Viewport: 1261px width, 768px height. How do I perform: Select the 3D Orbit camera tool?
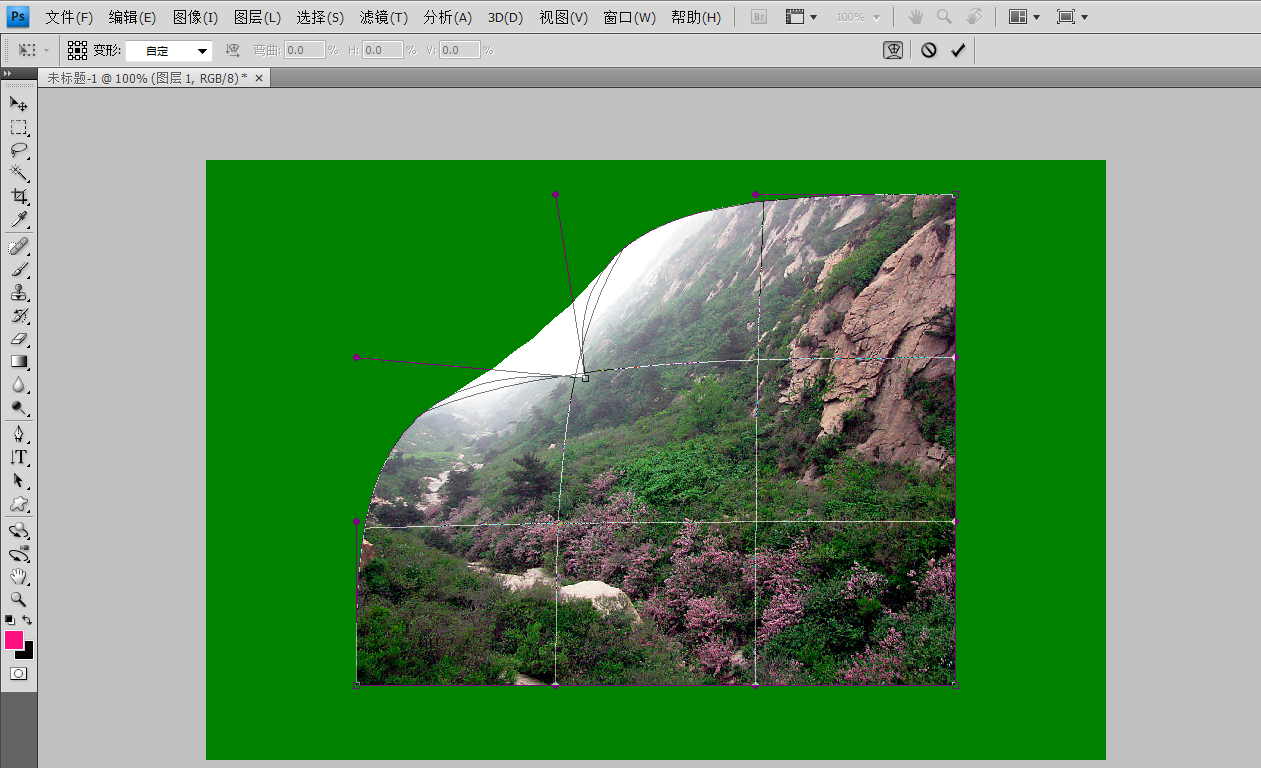point(18,554)
